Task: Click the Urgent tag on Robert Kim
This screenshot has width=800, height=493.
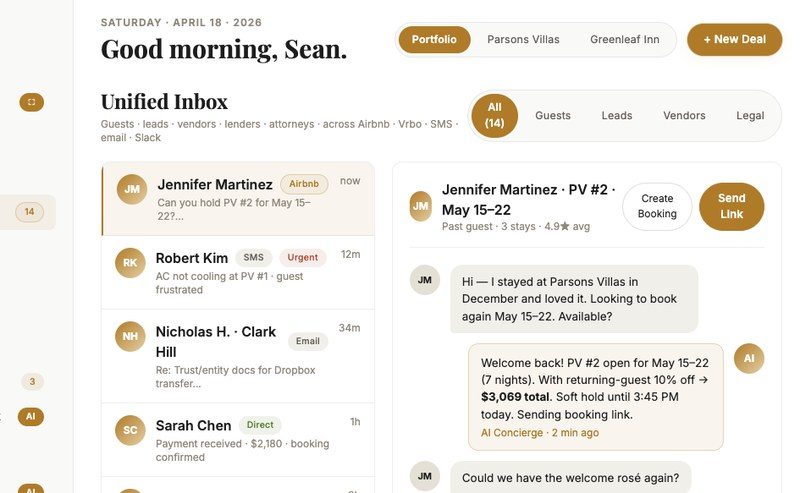Action: coord(303,257)
